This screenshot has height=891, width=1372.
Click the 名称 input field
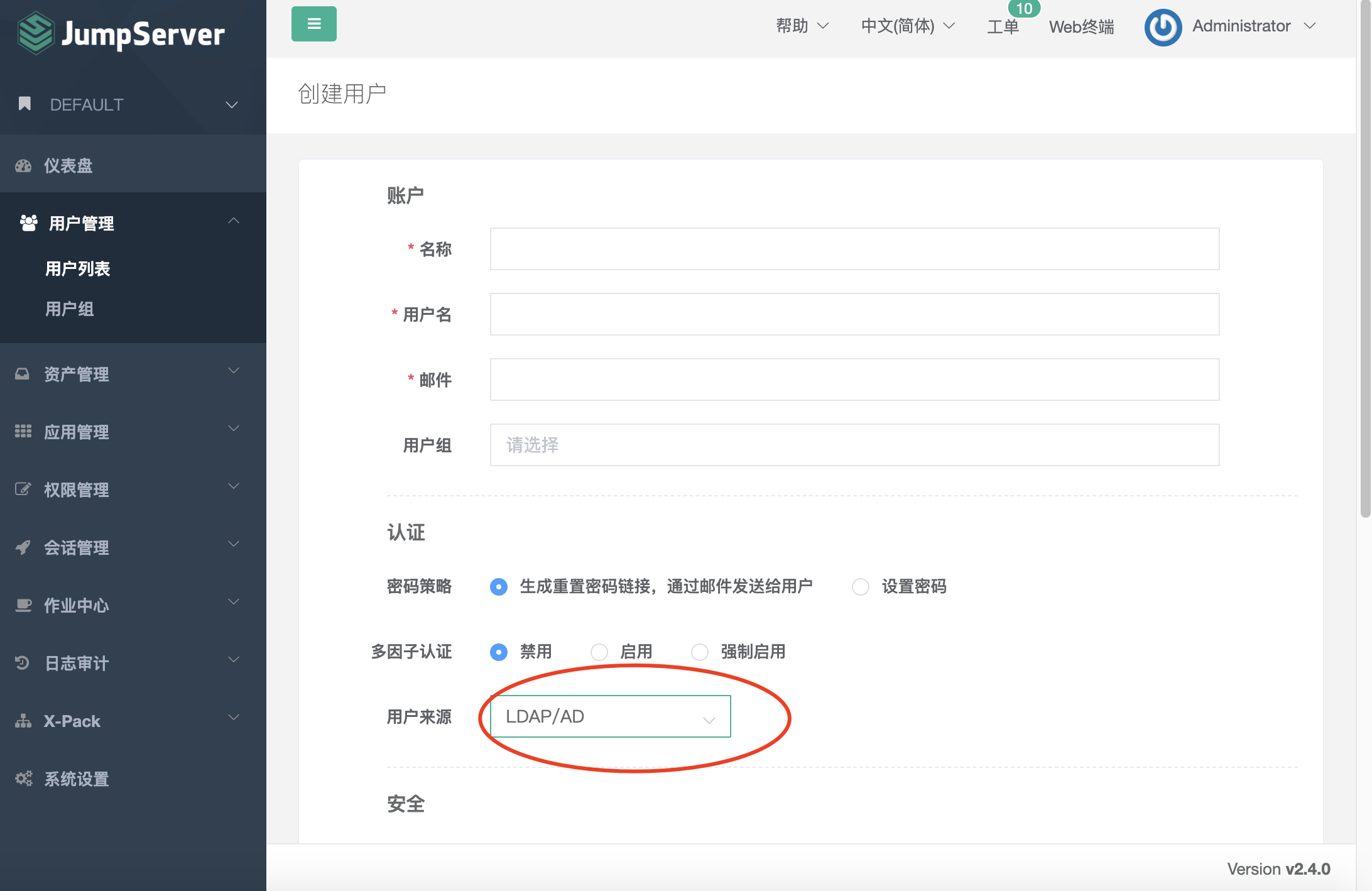855,249
